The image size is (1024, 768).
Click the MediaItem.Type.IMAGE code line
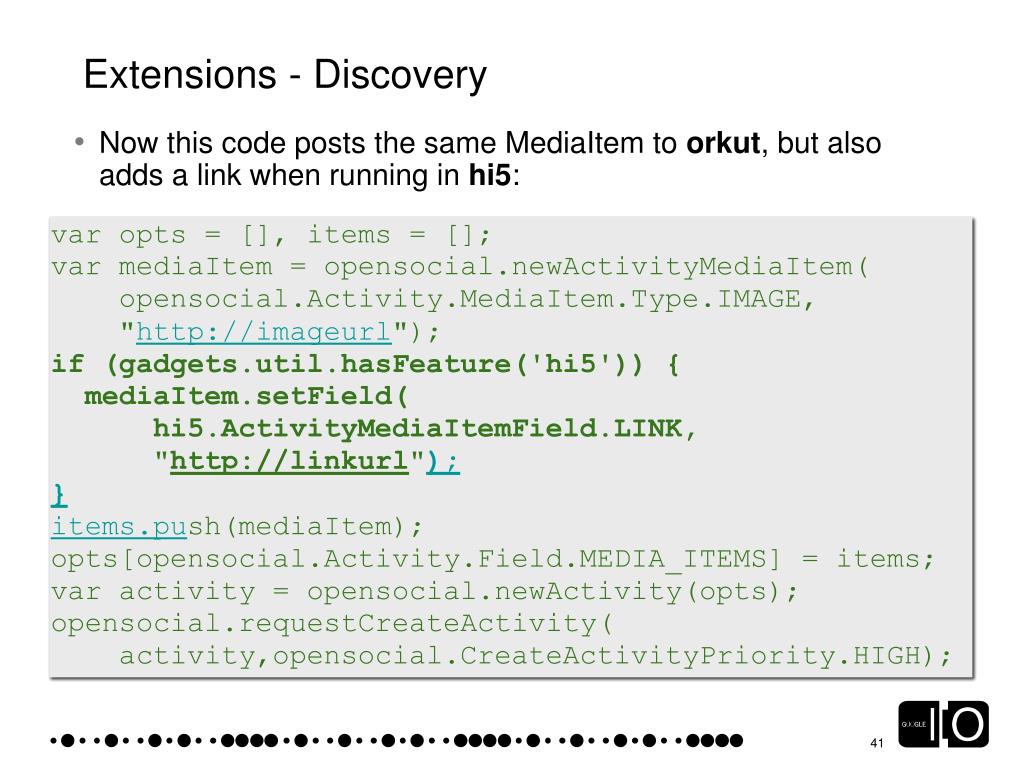coord(466,300)
